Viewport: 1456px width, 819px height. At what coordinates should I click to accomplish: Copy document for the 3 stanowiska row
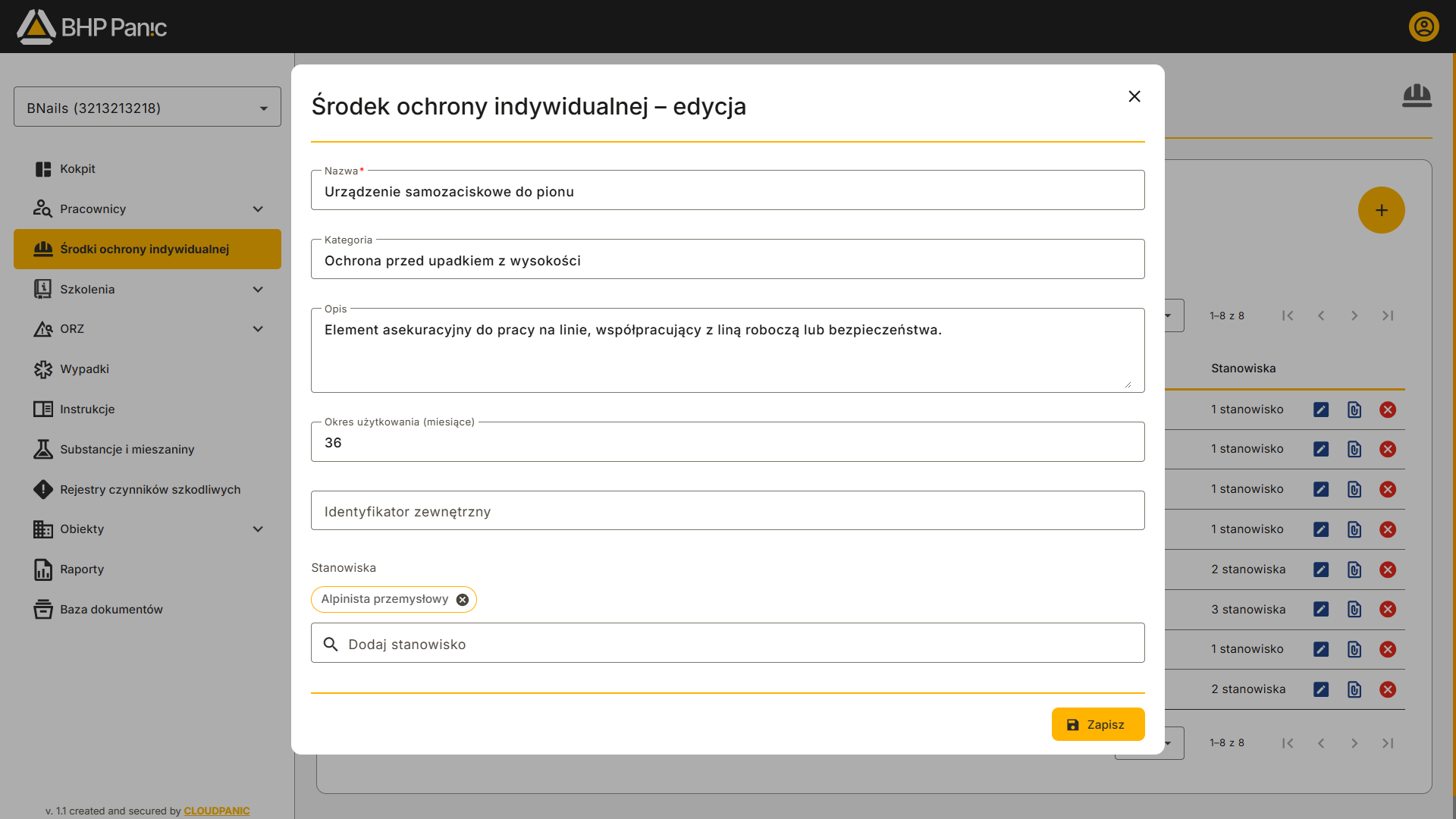click(x=1354, y=609)
